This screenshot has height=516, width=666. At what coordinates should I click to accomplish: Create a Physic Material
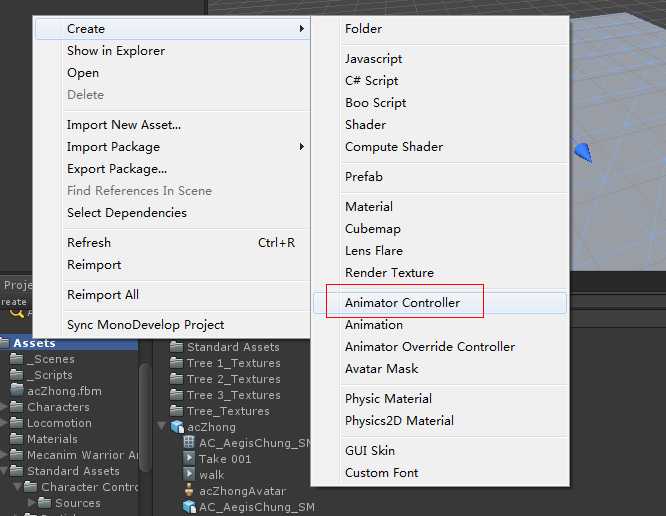click(x=388, y=399)
